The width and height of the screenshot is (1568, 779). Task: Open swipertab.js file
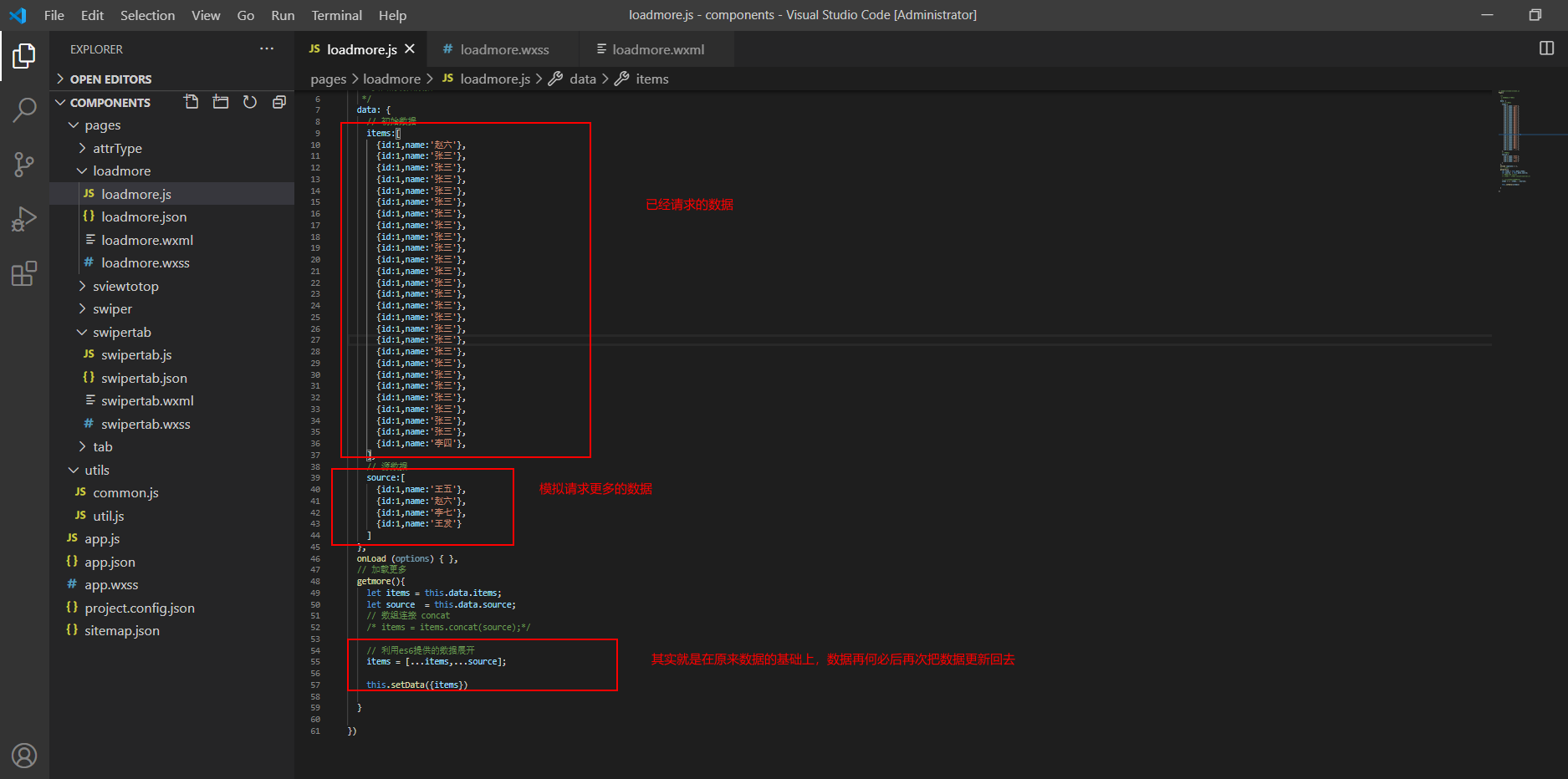(x=171, y=355)
